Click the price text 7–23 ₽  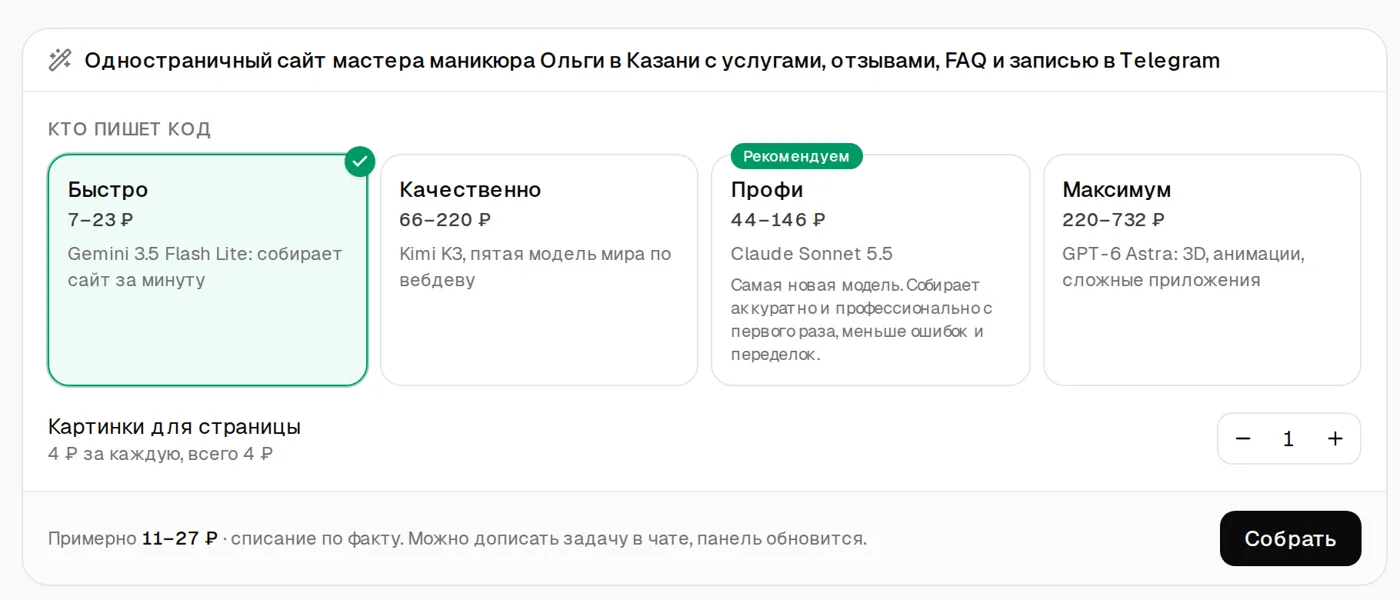point(101,220)
